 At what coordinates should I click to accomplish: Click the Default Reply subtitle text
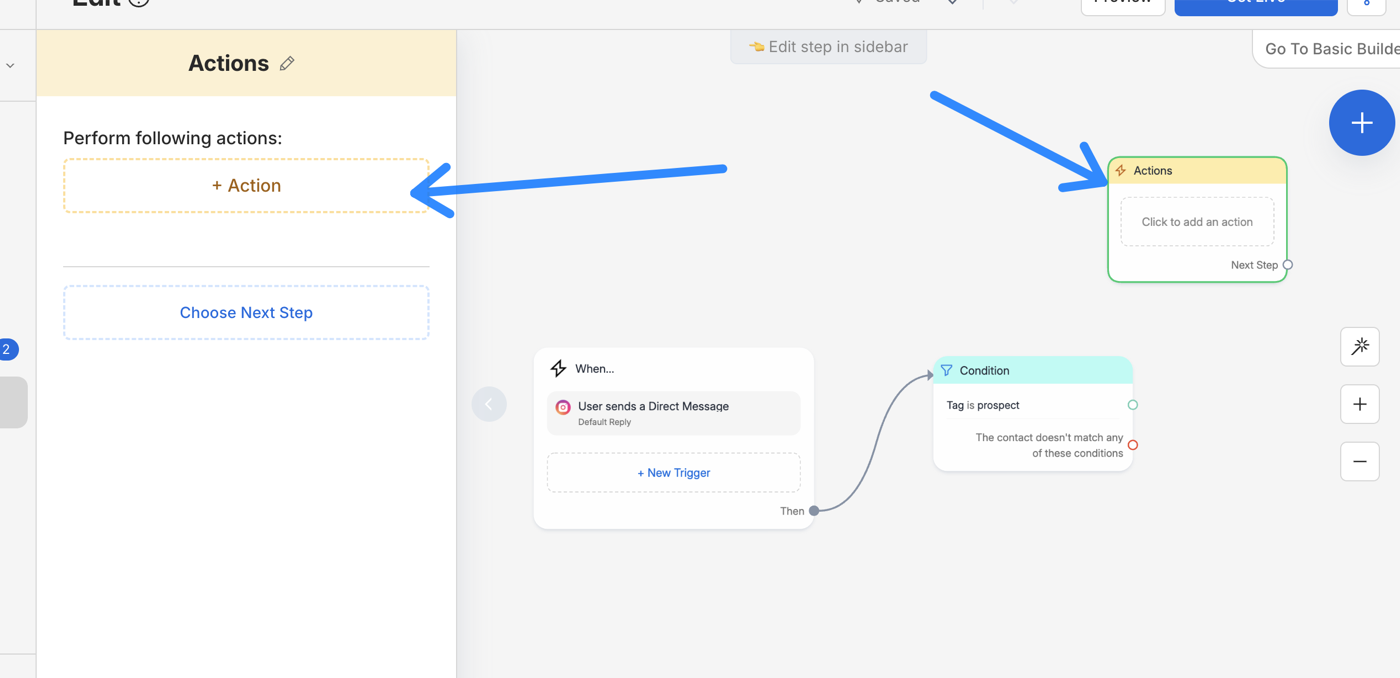point(604,422)
